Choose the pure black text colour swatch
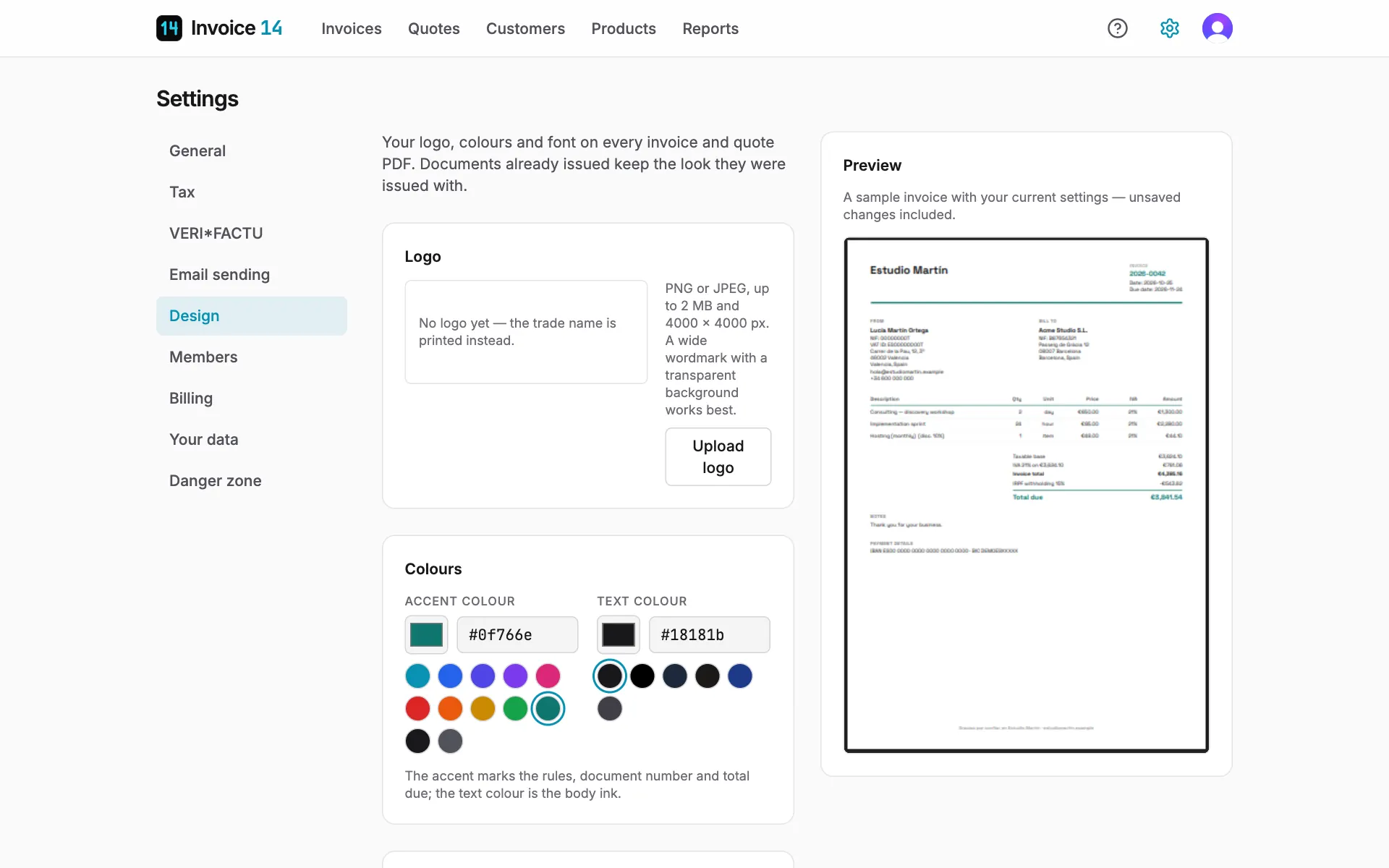Screen dimensions: 1389x868 tap(642, 676)
